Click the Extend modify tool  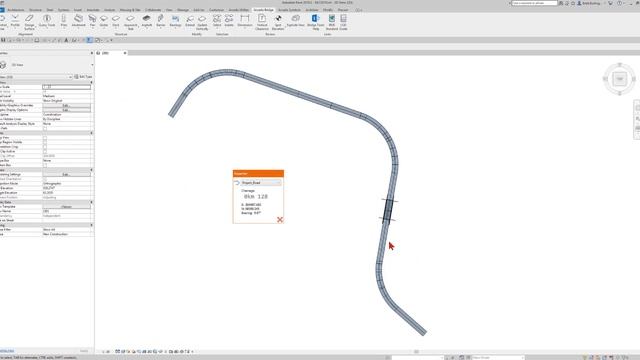[190, 21]
